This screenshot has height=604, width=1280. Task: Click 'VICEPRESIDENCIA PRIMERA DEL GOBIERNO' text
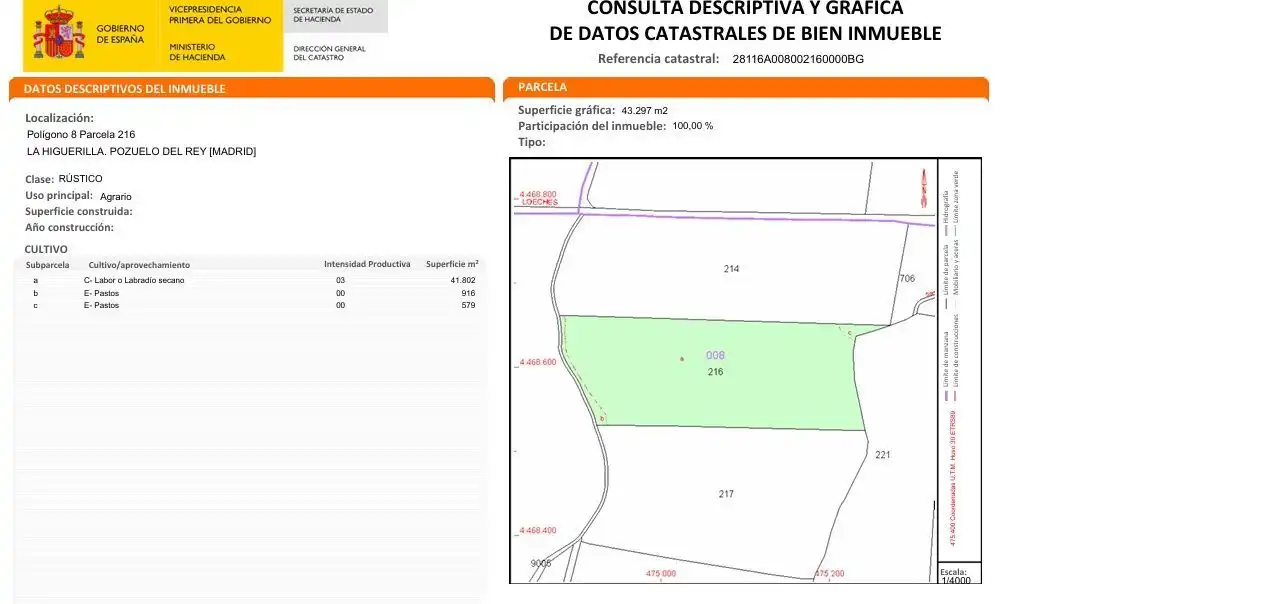coord(220,14)
